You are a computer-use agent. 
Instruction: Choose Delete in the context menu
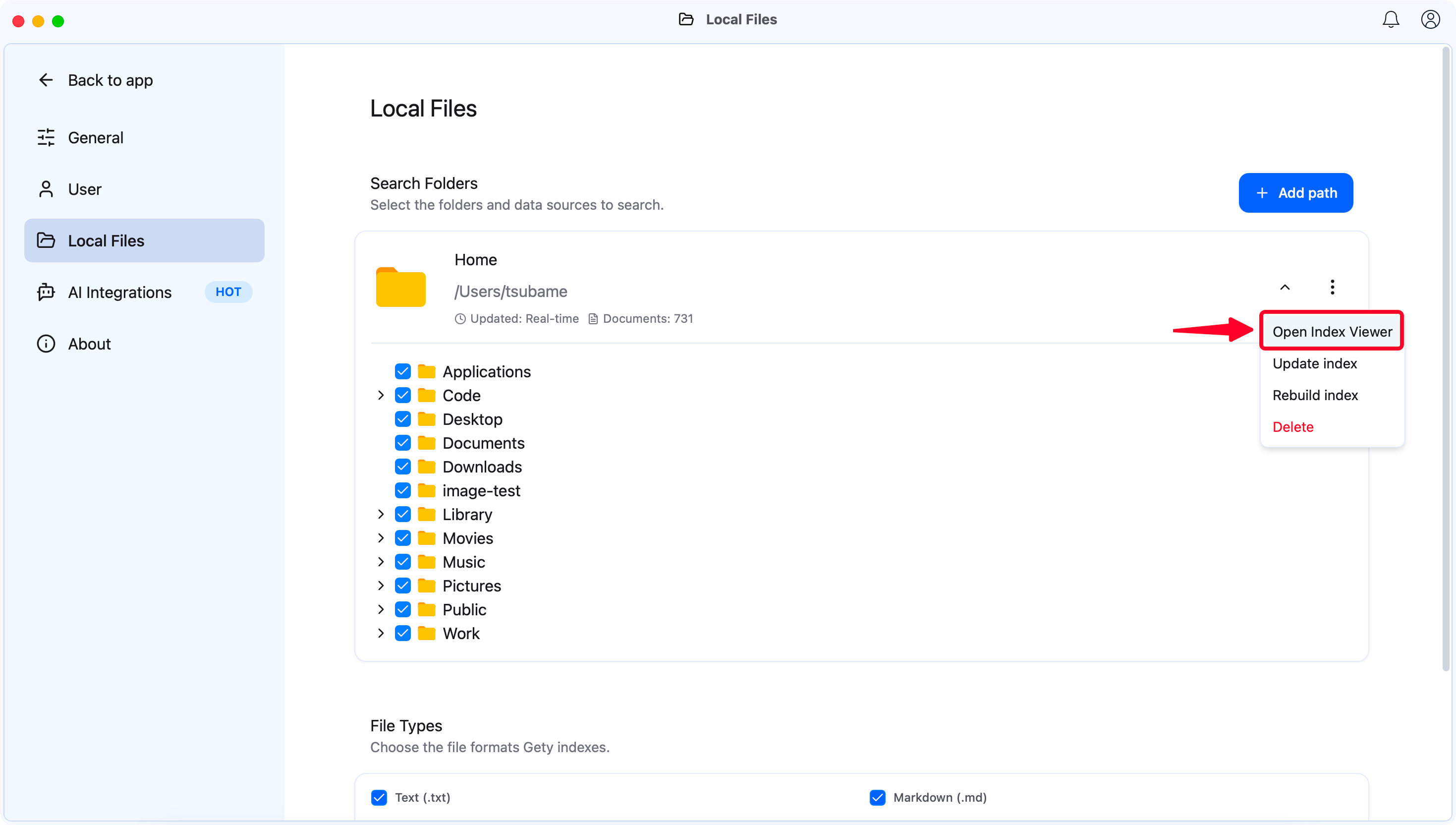pos(1292,427)
